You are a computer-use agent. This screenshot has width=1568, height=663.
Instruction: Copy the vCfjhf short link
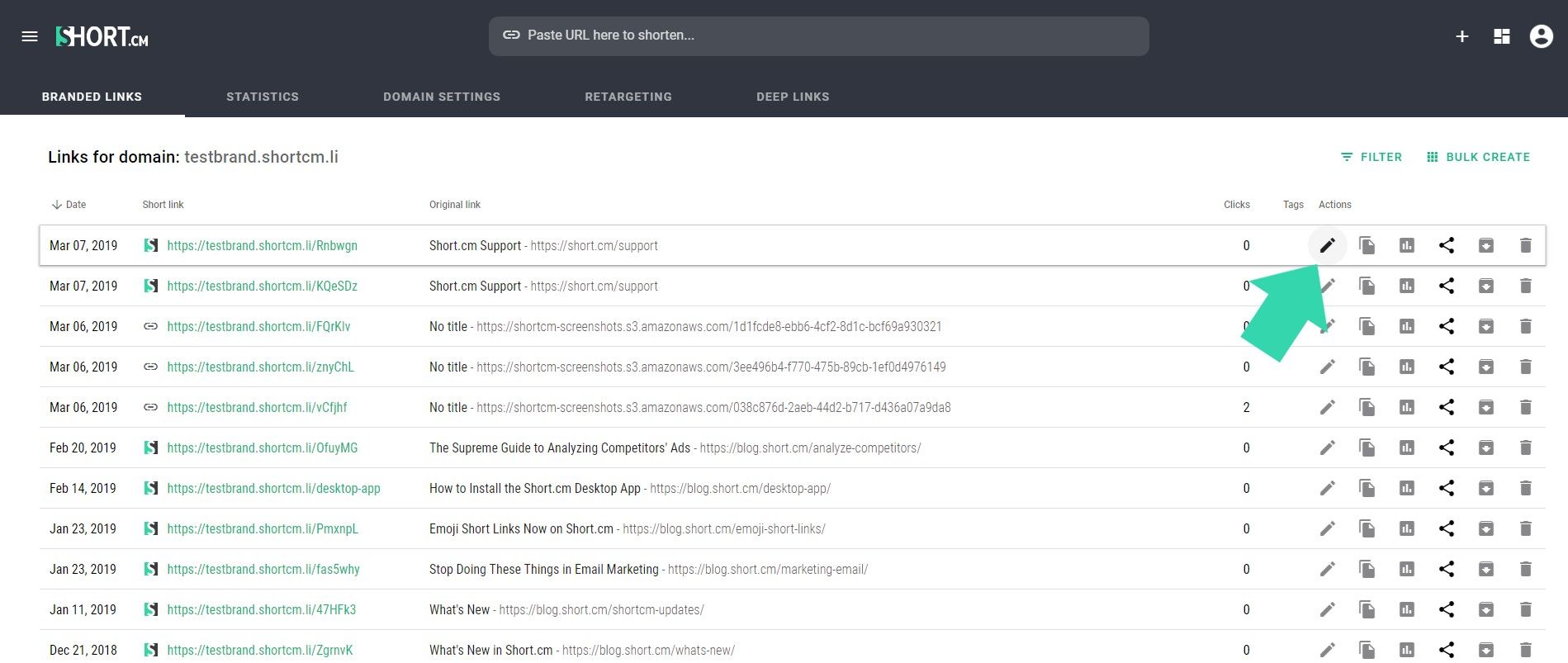(1367, 407)
